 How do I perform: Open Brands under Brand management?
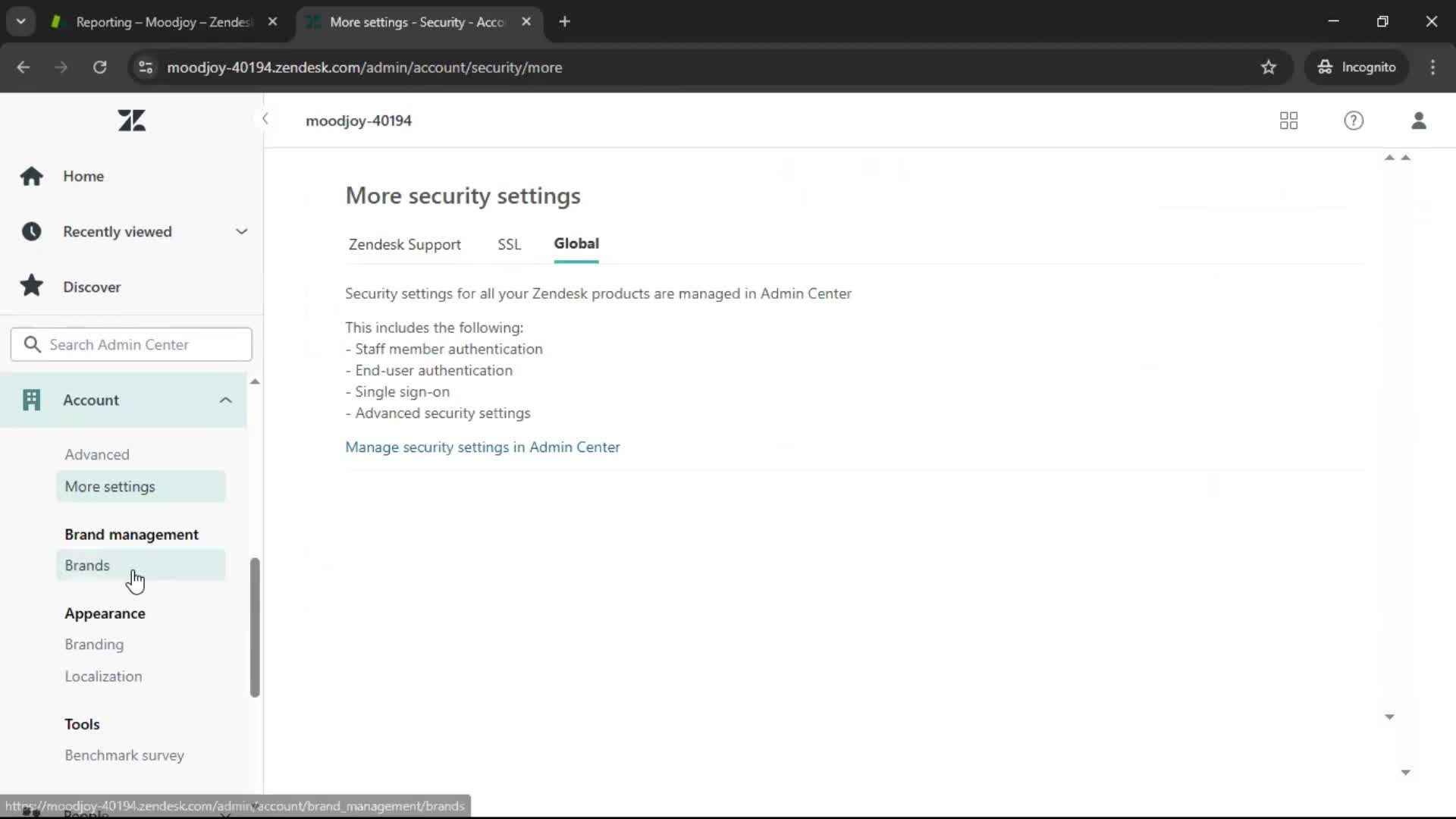(140, 565)
